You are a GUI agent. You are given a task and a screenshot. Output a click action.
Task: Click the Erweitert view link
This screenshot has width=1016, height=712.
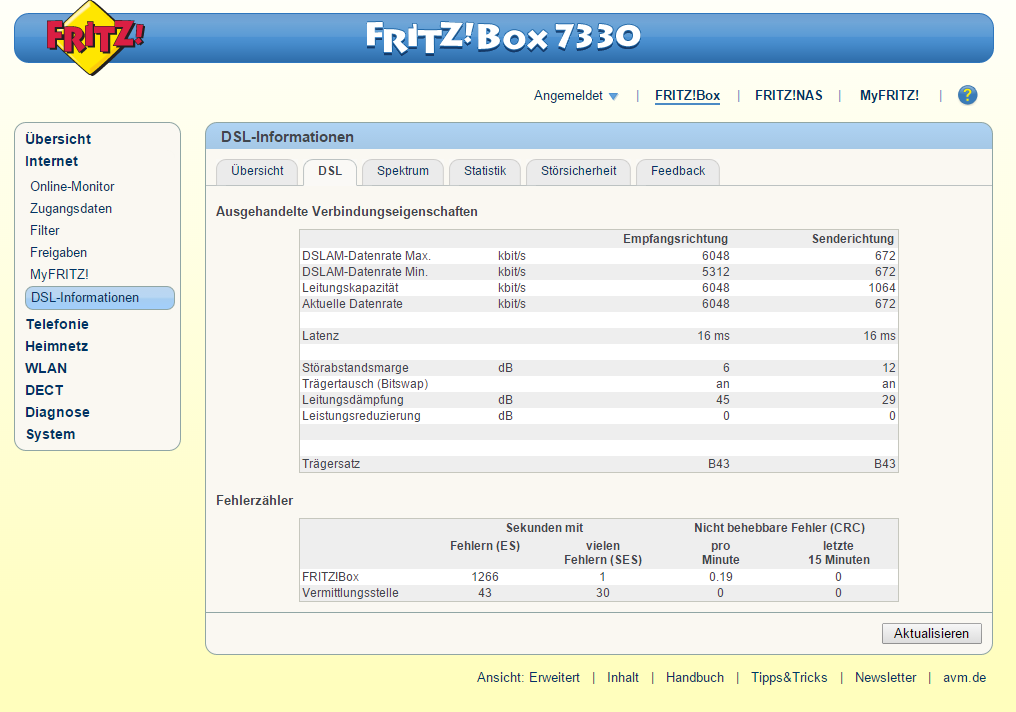point(554,678)
